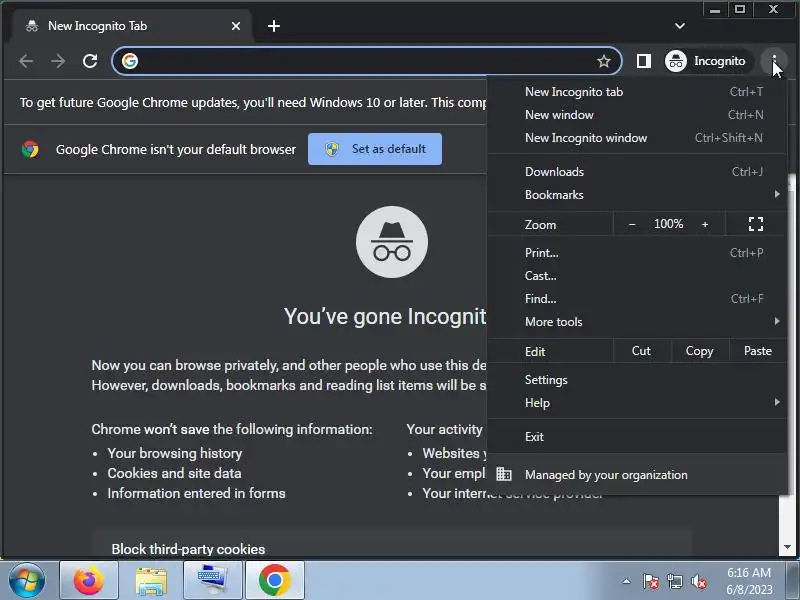Click the page scrollbar down arrow
The image size is (800, 600).
pyautogui.click(x=787, y=547)
